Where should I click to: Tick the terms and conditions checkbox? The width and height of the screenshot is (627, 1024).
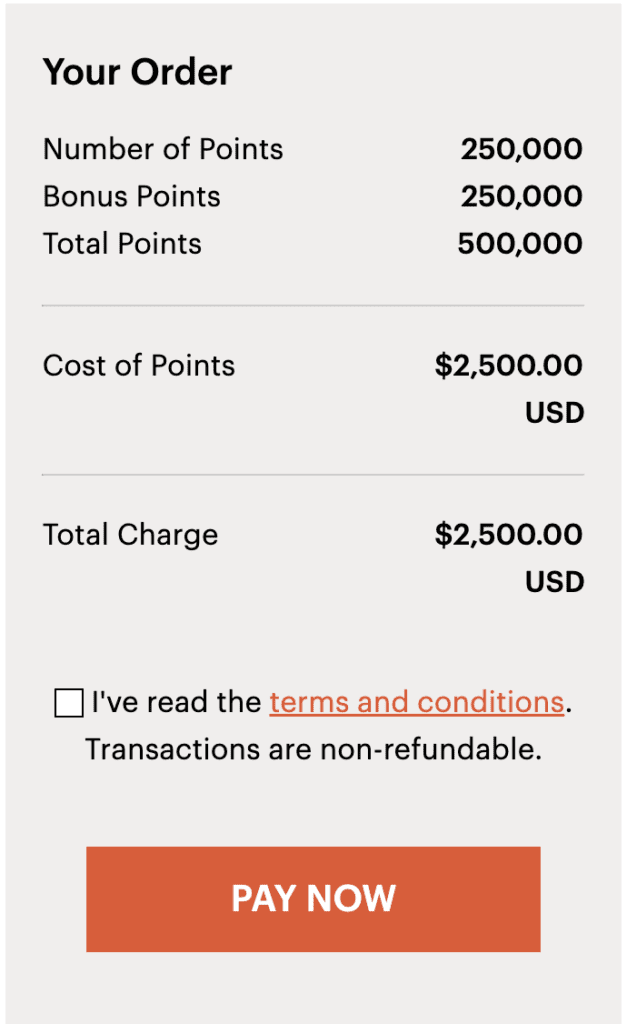(x=69, y=703)
